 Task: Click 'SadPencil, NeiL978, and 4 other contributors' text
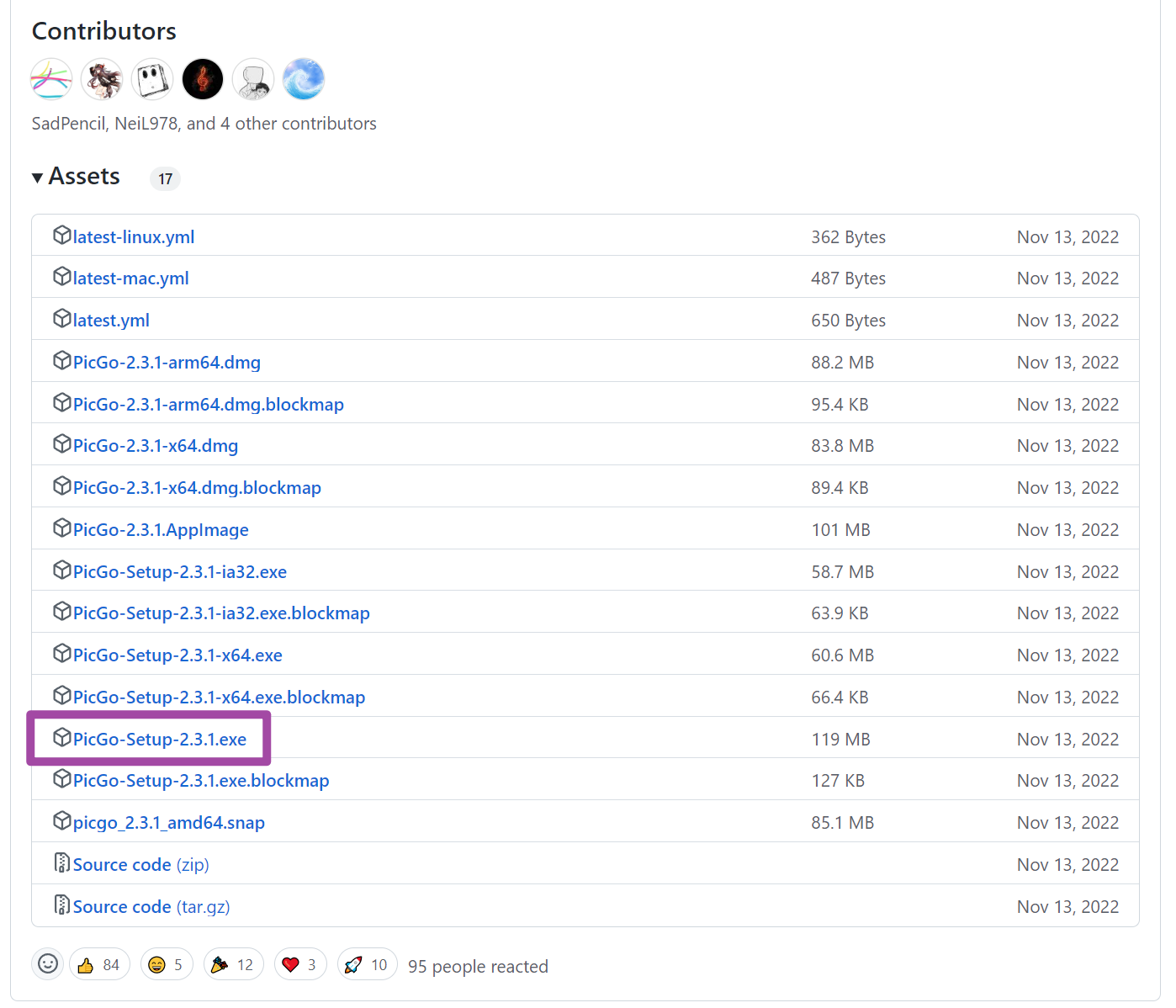(x=204, y=124)
